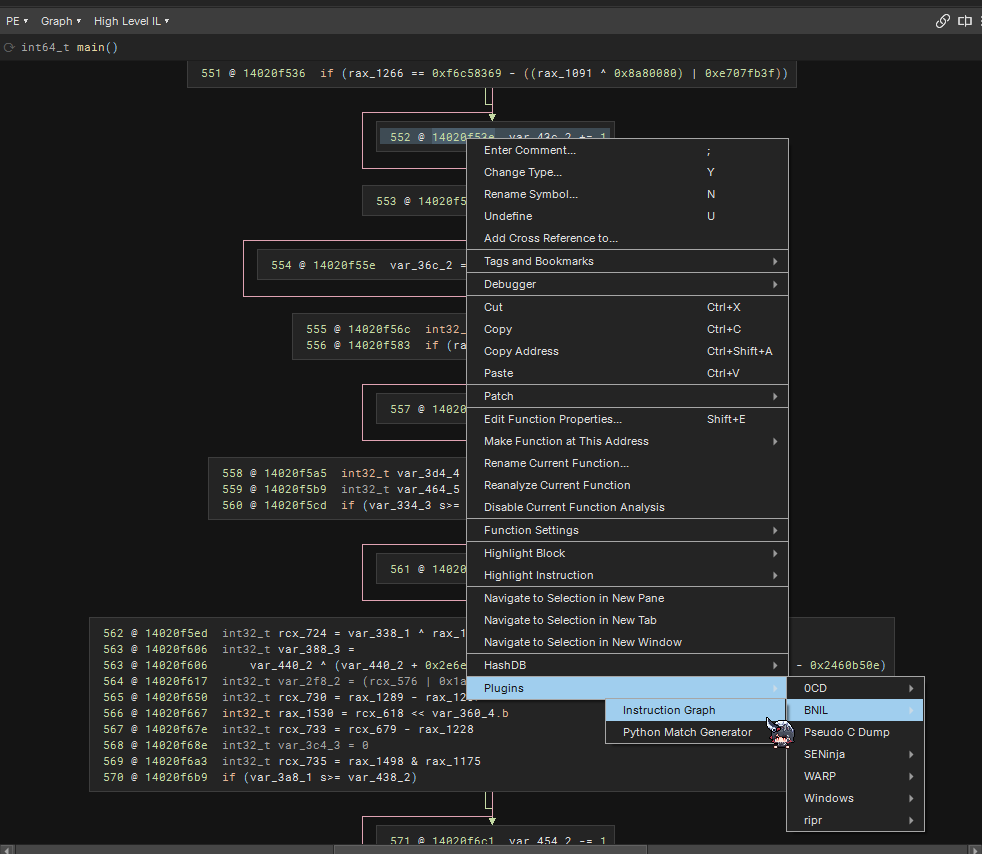This screenshot has width=982, height=854.
Task: Select Rename Symbol menu entry
Action: tap(531, 194)
